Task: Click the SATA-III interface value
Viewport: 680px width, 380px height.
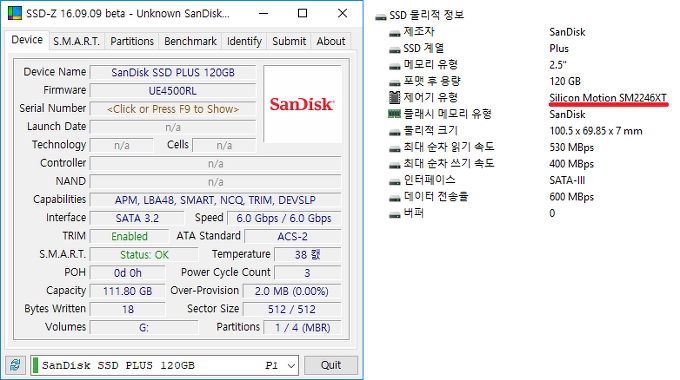Action: tap(567, 180)
